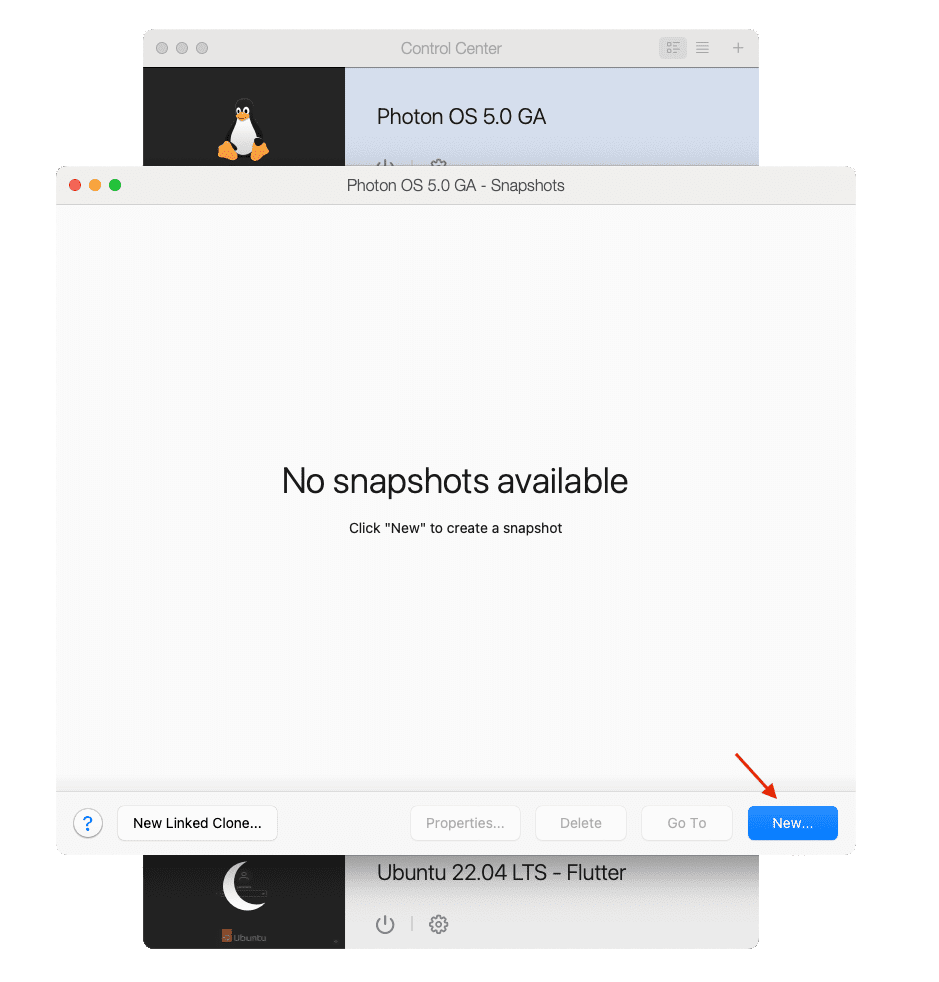The image size is (939, 982).
Task: Click the Ubuntu VM preview thumbnail
Action: 244,902
